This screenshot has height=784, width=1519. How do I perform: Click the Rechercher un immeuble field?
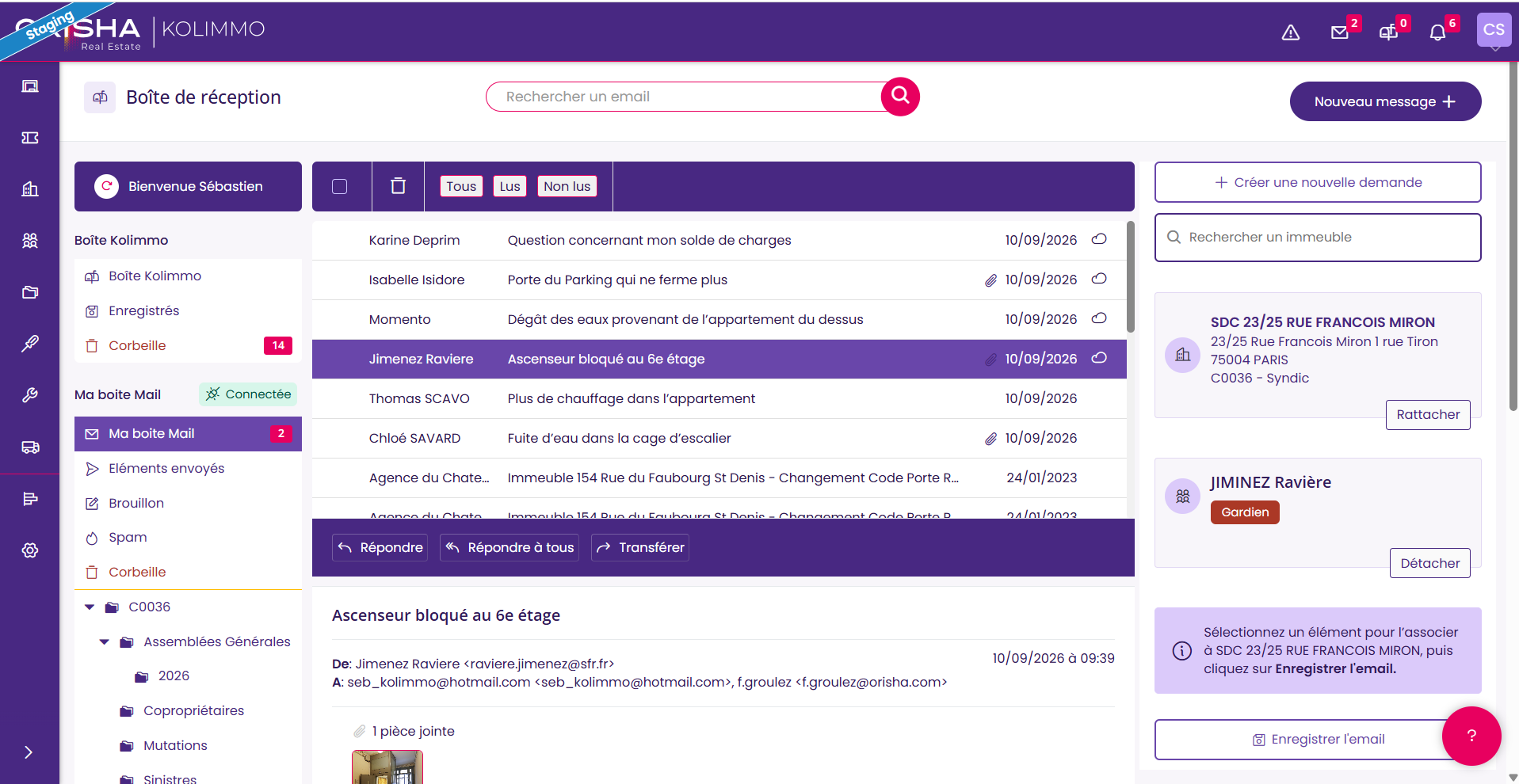click(1318, 238)
